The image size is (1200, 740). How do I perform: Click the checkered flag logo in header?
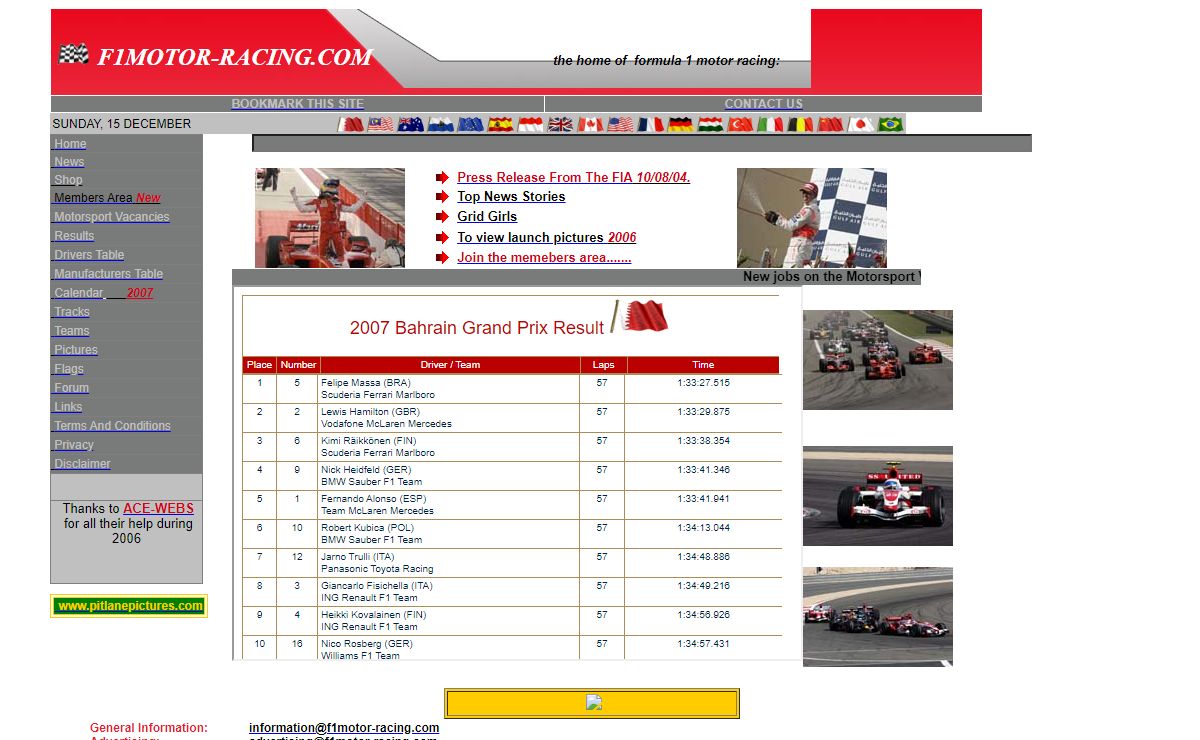[x=73, y=54]
